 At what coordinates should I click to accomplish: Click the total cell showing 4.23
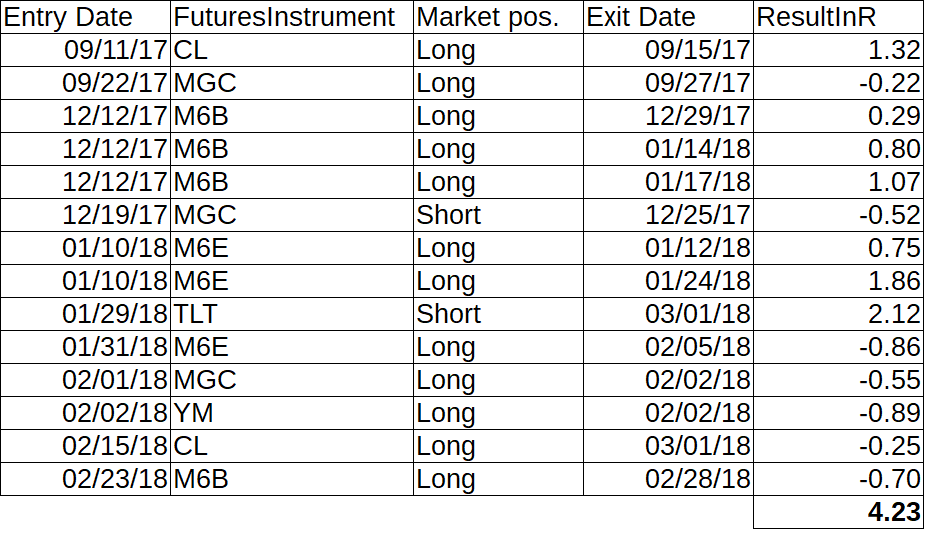click(838, 512)
